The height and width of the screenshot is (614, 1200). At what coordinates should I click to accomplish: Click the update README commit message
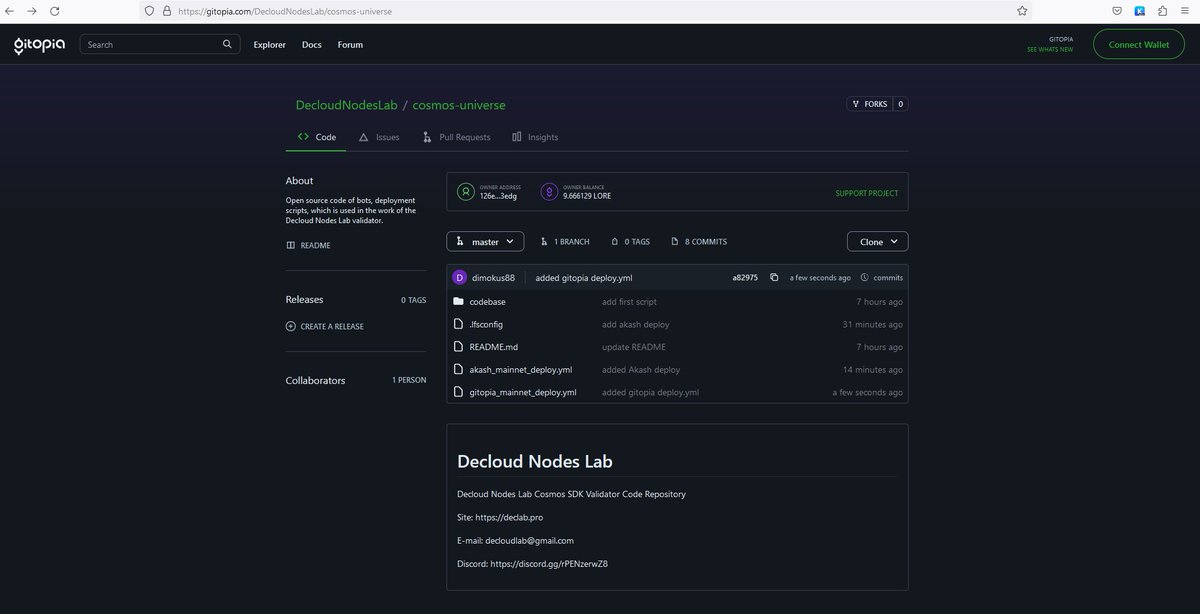coord(634,347)
